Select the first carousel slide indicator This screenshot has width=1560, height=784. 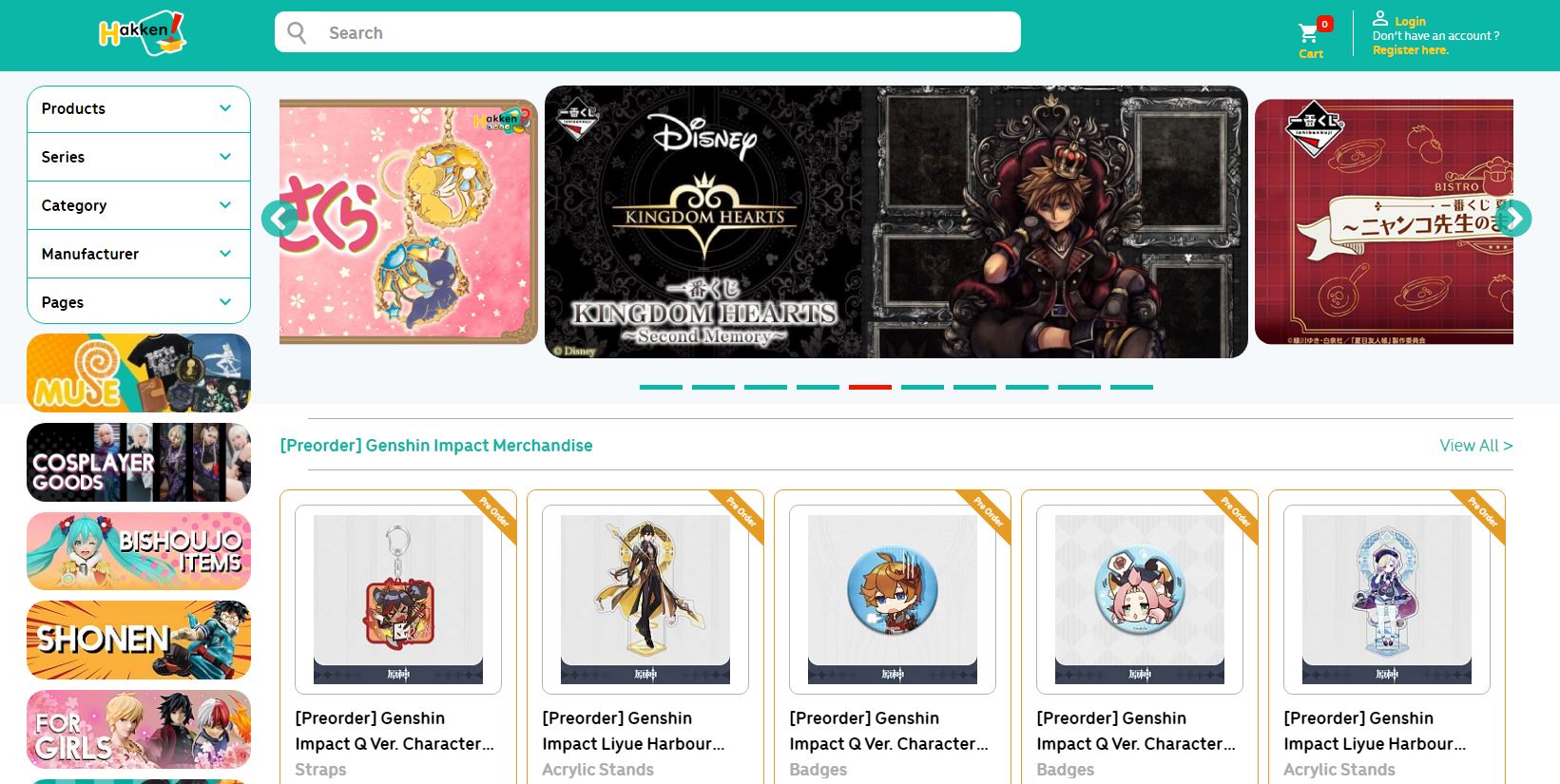[x=661, y=387]
